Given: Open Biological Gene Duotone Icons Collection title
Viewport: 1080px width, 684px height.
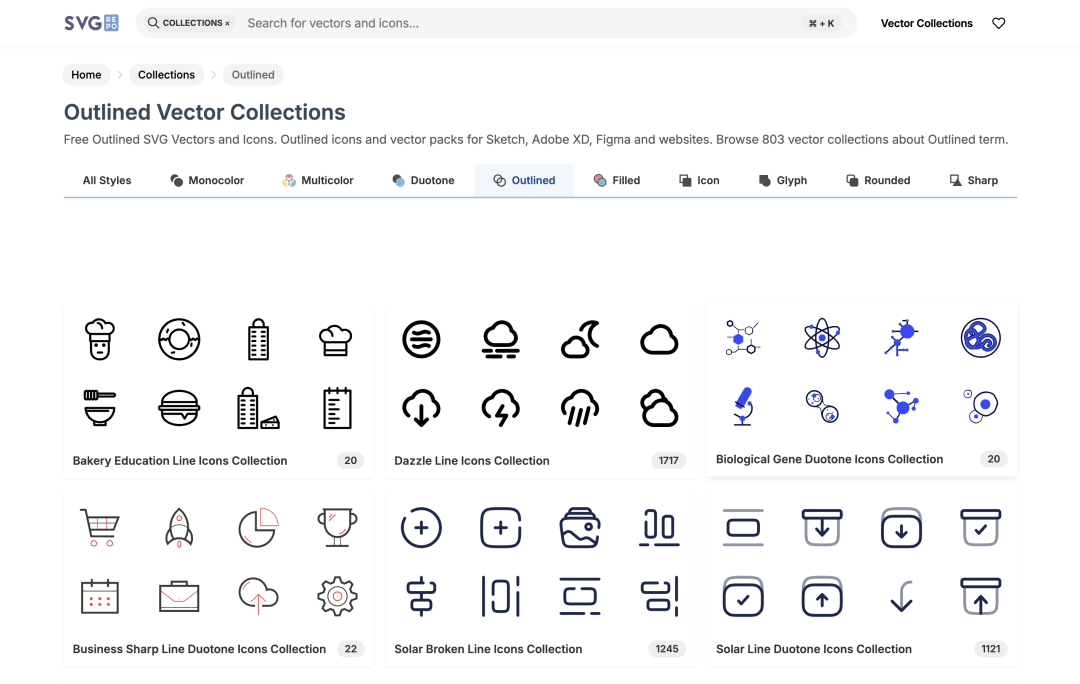Looking at the screenshot, I should coord(829,459).
